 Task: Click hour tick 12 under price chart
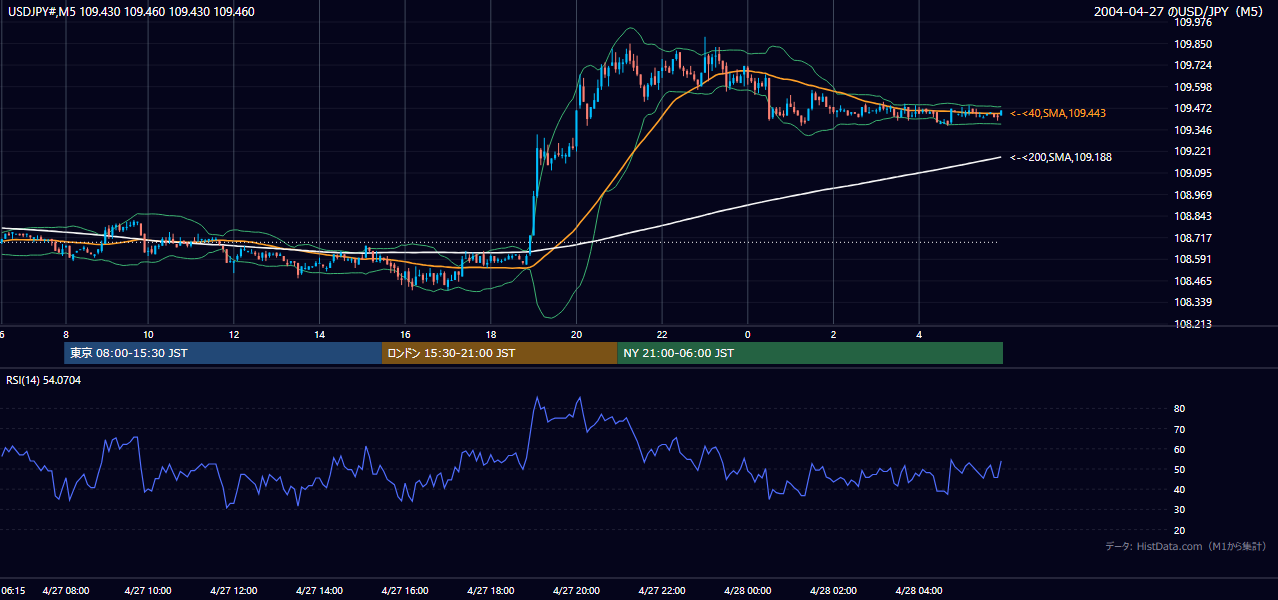point(233,334)
